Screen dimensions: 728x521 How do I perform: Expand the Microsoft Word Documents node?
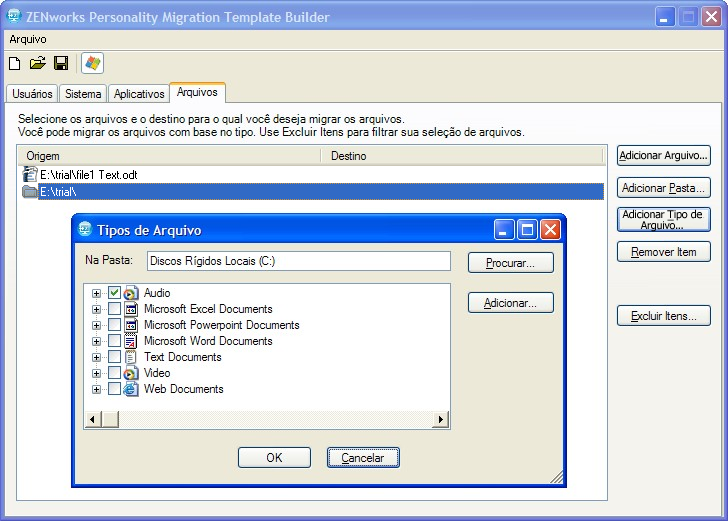pos(96,341)
